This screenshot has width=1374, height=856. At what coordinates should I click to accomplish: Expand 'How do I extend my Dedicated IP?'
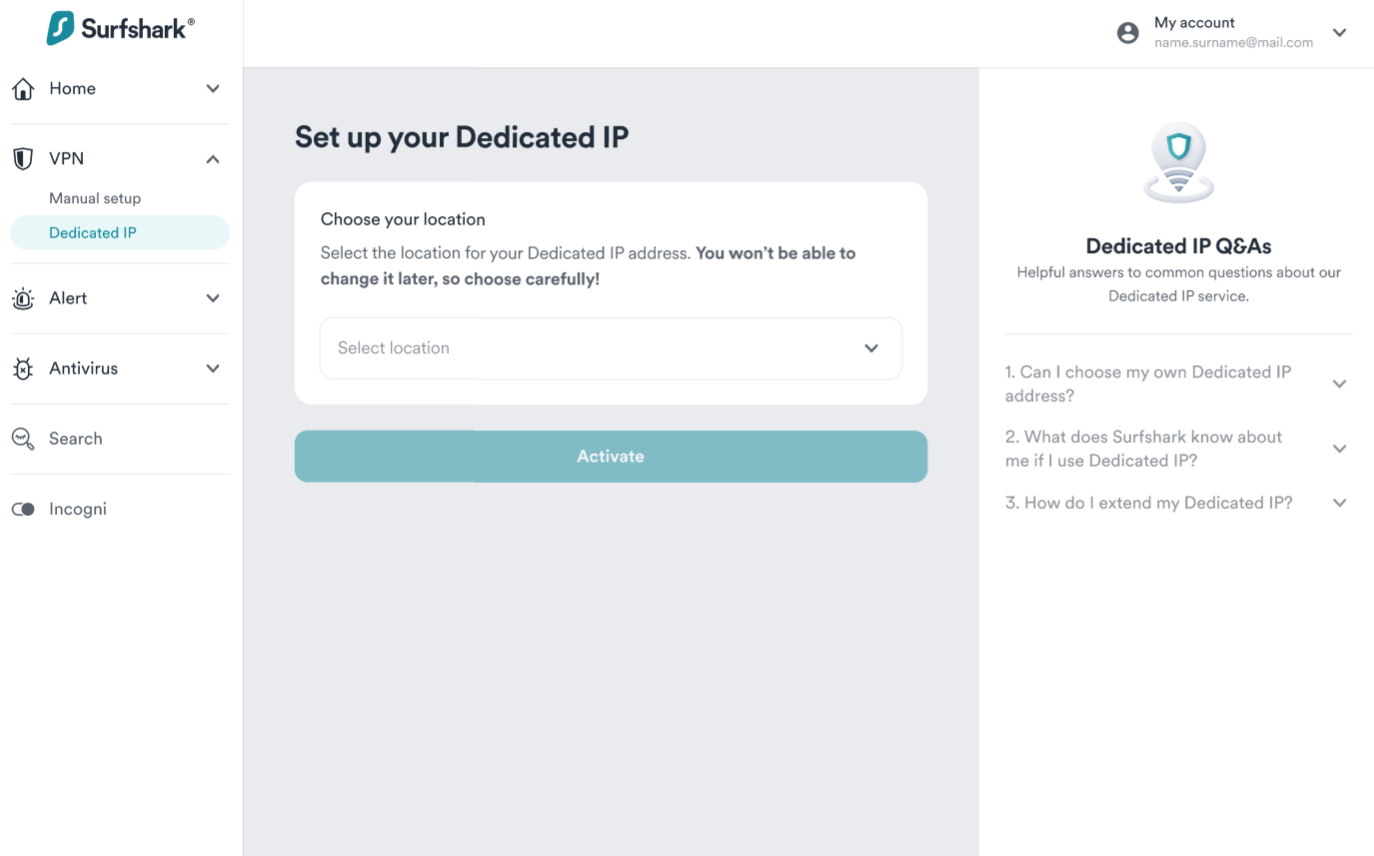[1340, 503]
